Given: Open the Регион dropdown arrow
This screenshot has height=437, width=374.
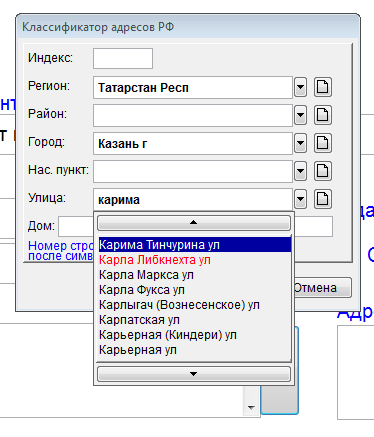Looking at the screenshot, I should point(300,87).
